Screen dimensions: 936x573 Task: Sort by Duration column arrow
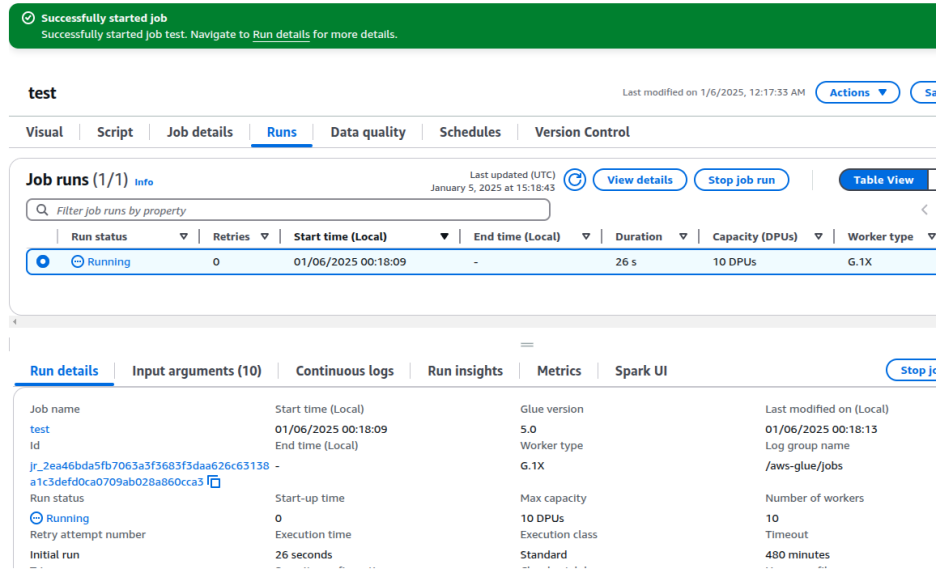tap(683, 237)
